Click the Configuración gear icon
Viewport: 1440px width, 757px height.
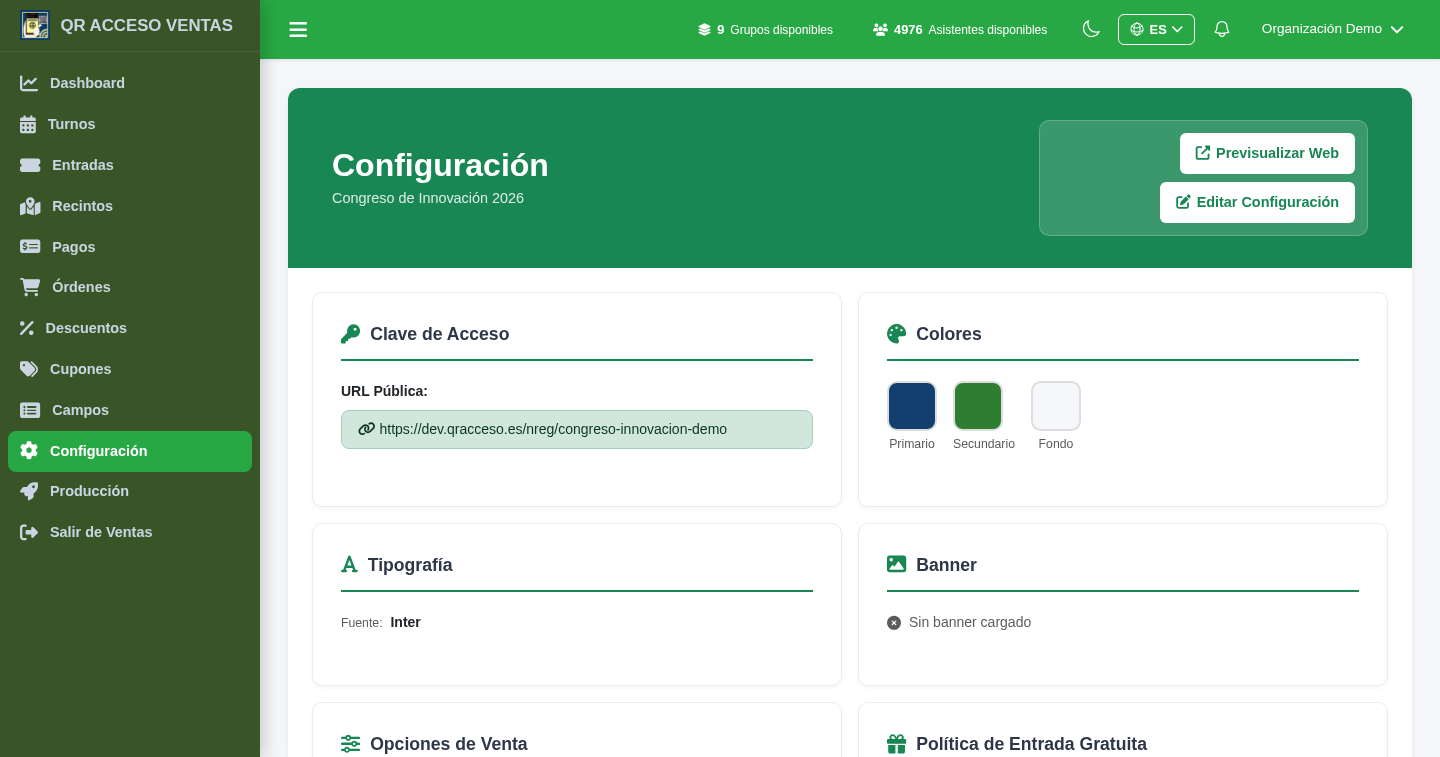tap(29, 451)
